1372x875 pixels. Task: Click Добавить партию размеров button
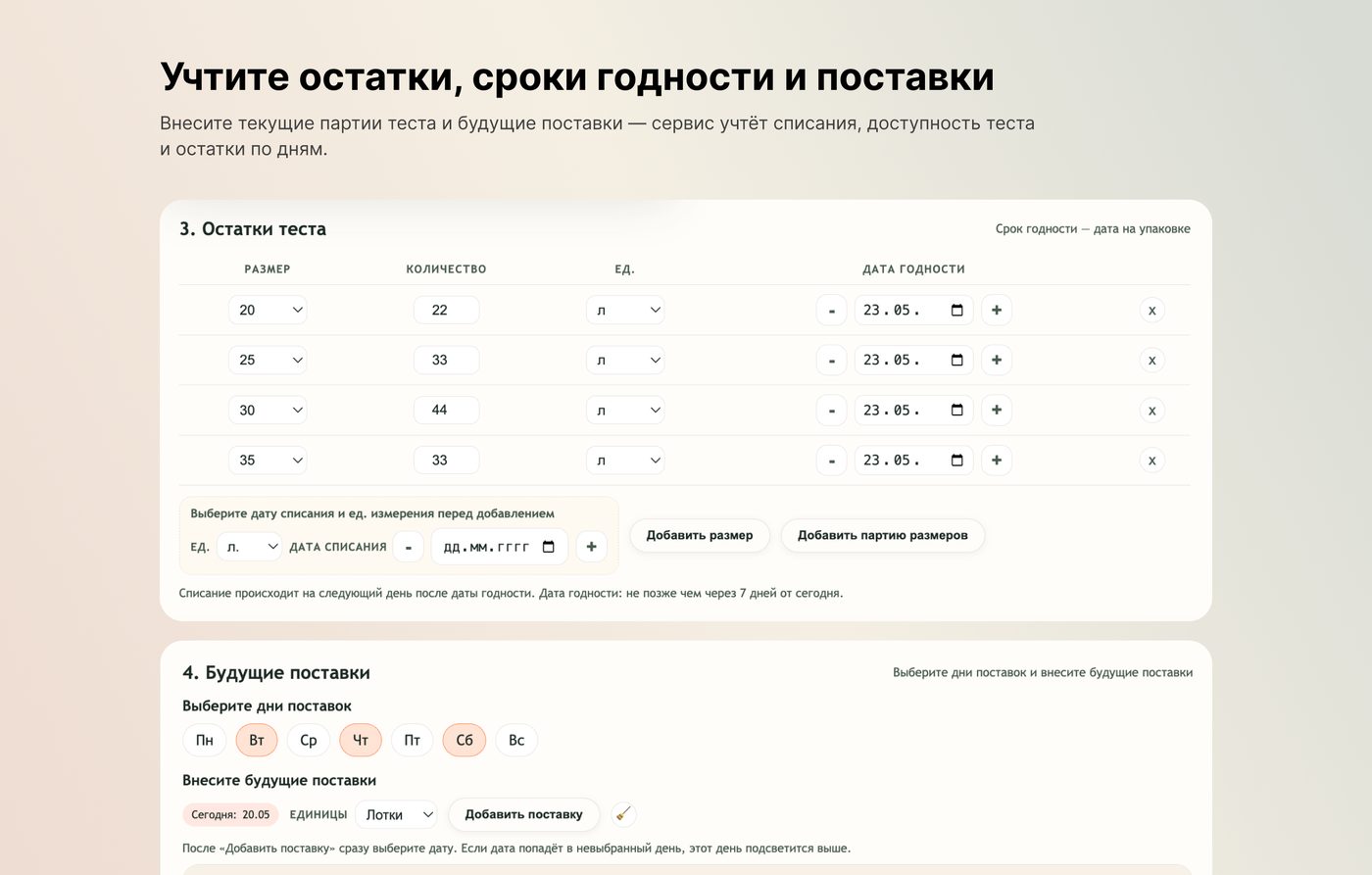pos(883,535)
